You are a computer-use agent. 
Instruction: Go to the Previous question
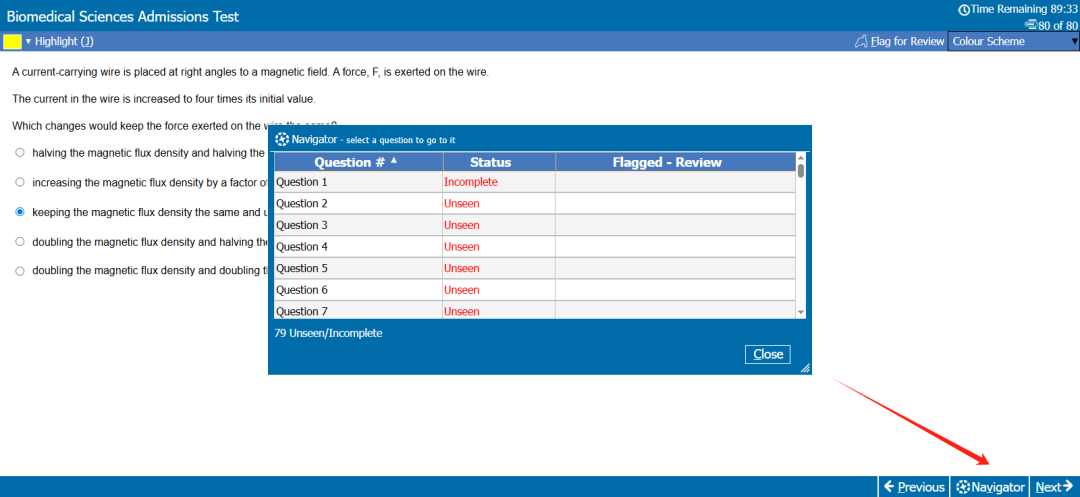click(x=914, y=487)
